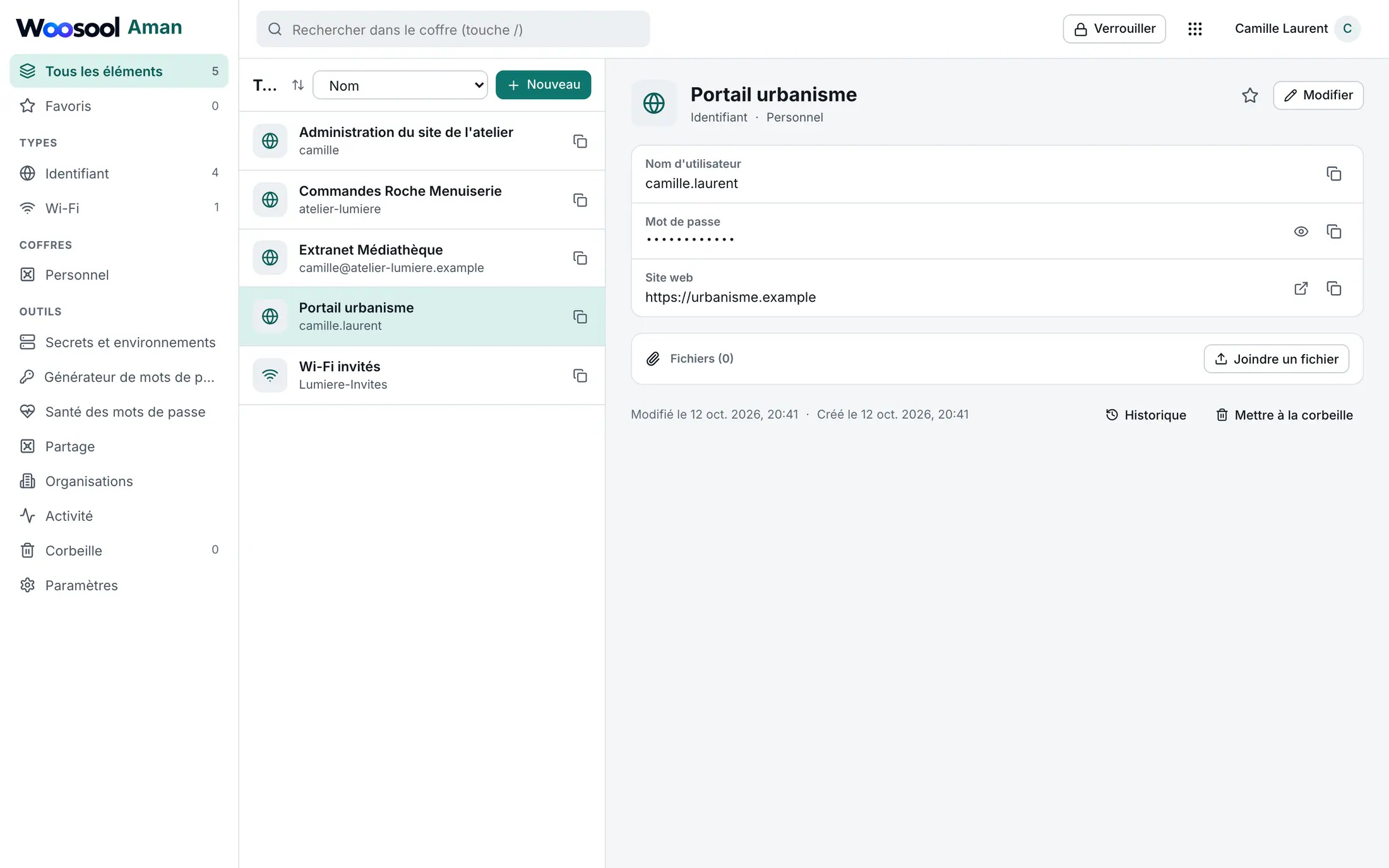Open the Nom sort dropdown
1389x868 pixels.
point(400,85)
